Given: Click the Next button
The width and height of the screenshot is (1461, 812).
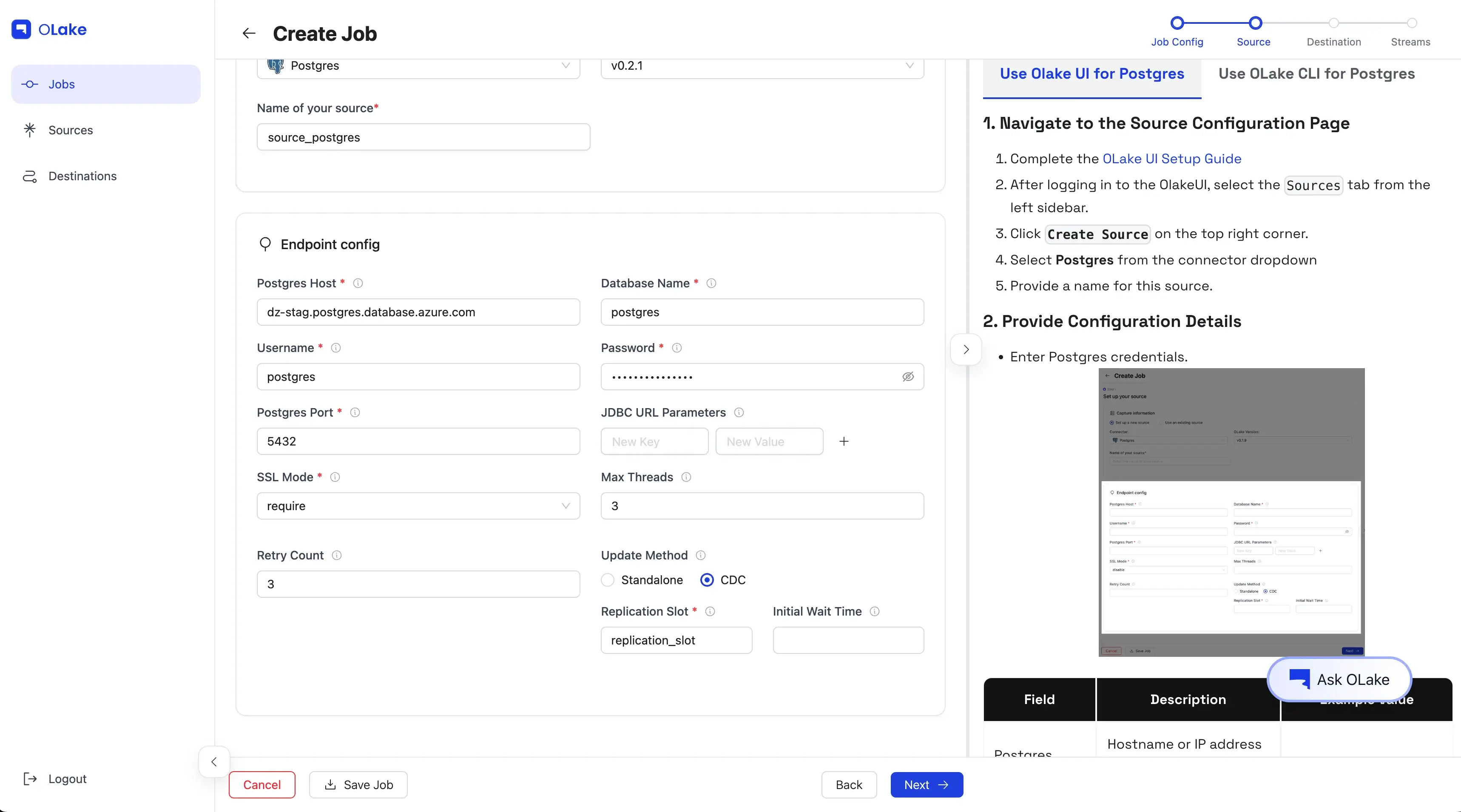Looking at the screenshot, I should 926,785.
